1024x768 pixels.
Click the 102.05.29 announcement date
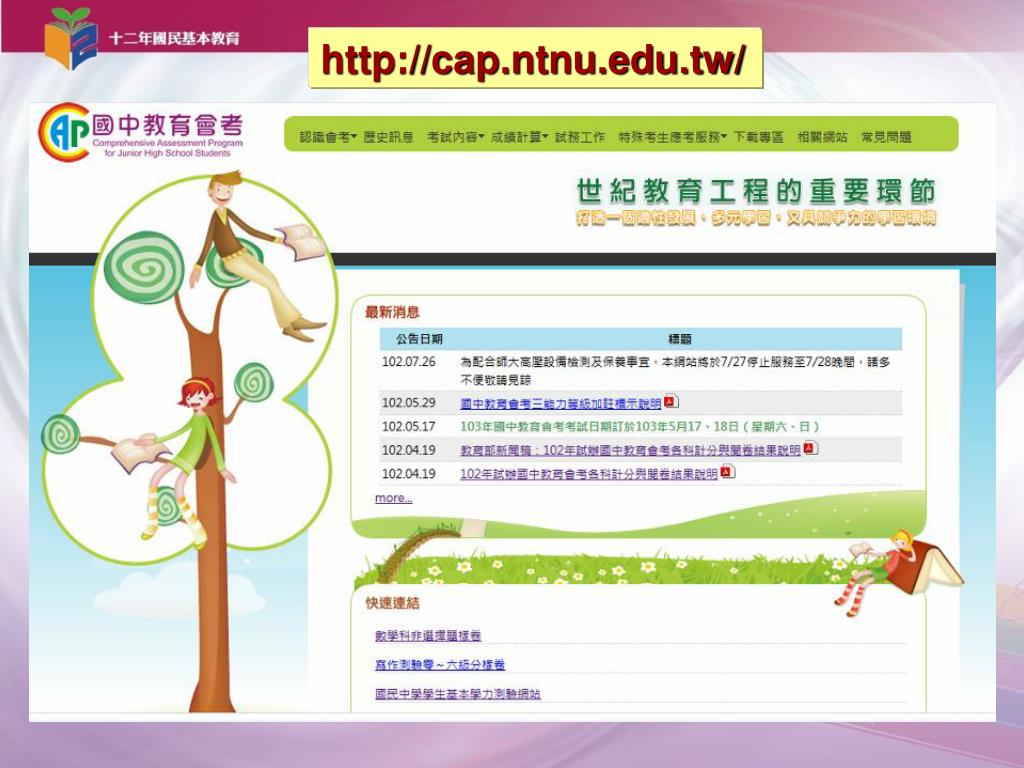tap(409, 403)
